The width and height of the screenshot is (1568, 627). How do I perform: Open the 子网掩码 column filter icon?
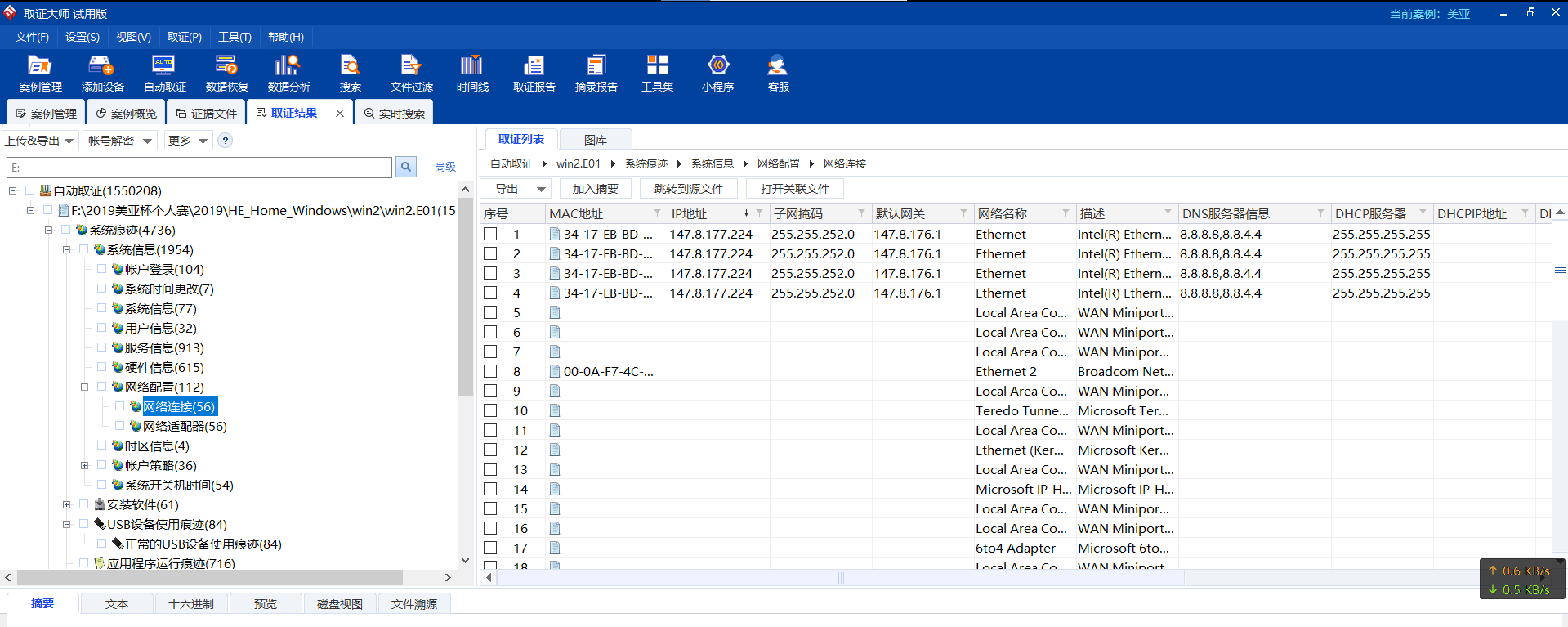click(x=861, y=213)
